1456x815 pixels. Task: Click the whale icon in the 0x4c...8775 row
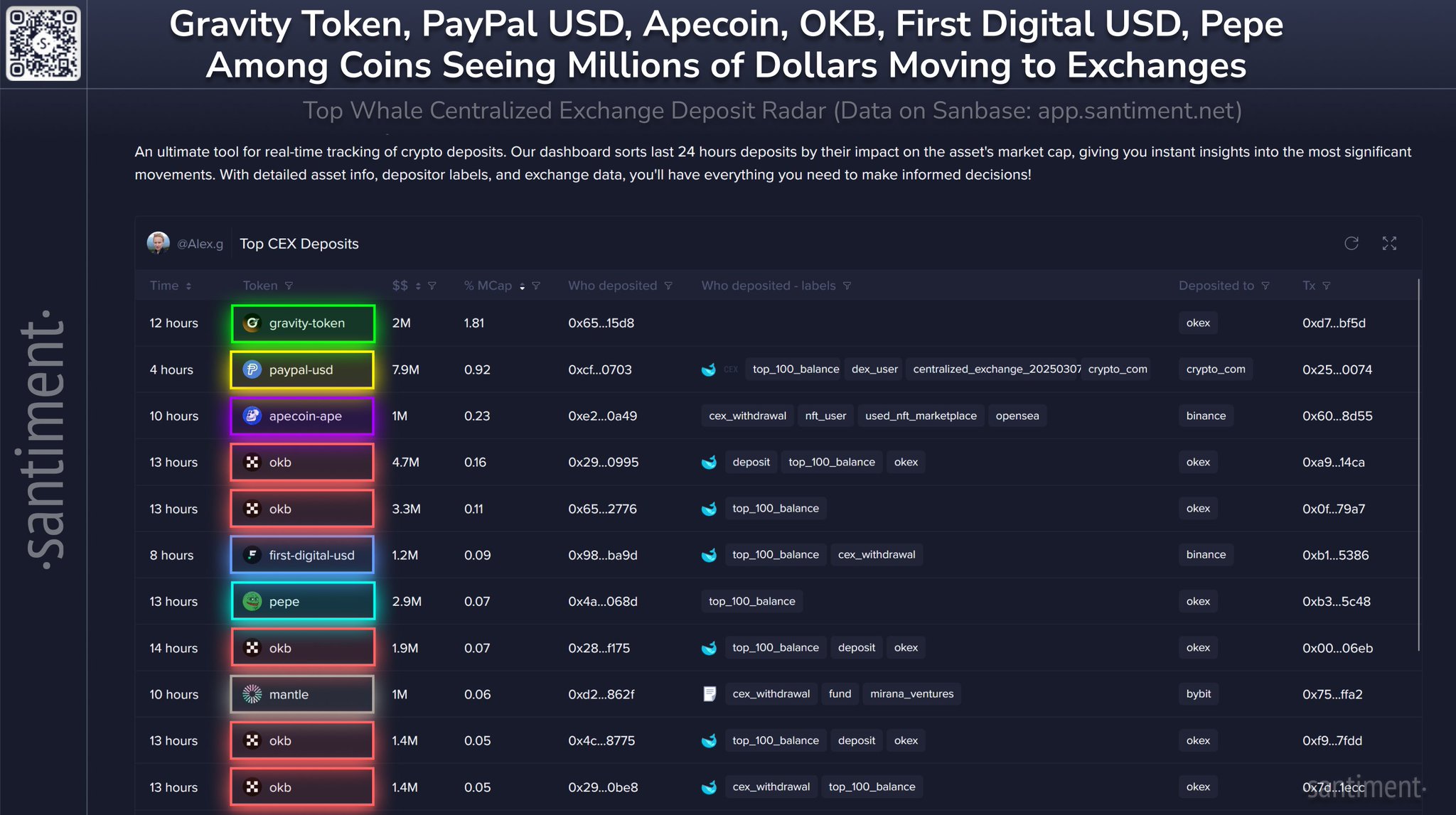click(709, 740)
